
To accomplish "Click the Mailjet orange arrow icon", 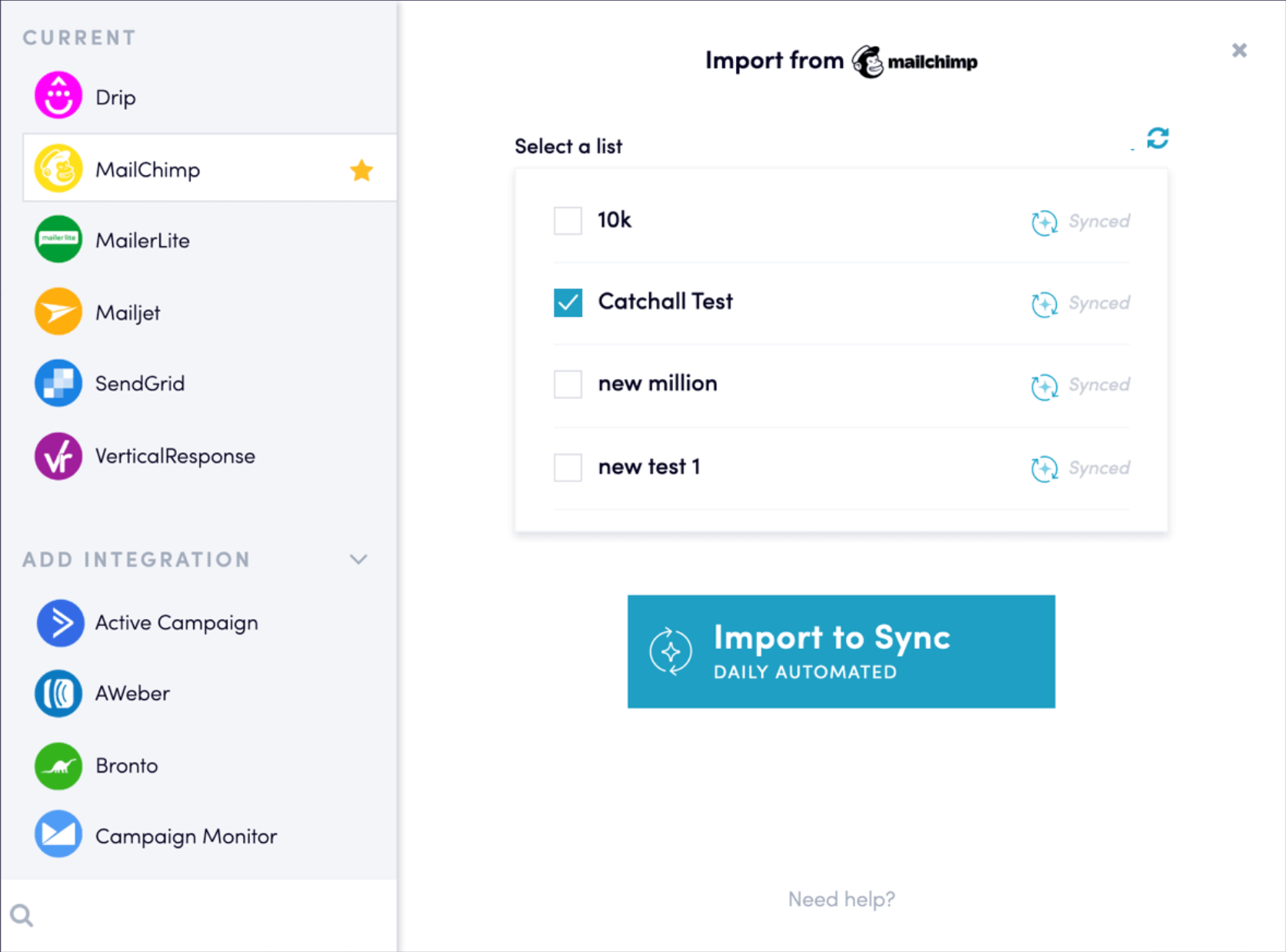I will (58, 311).
